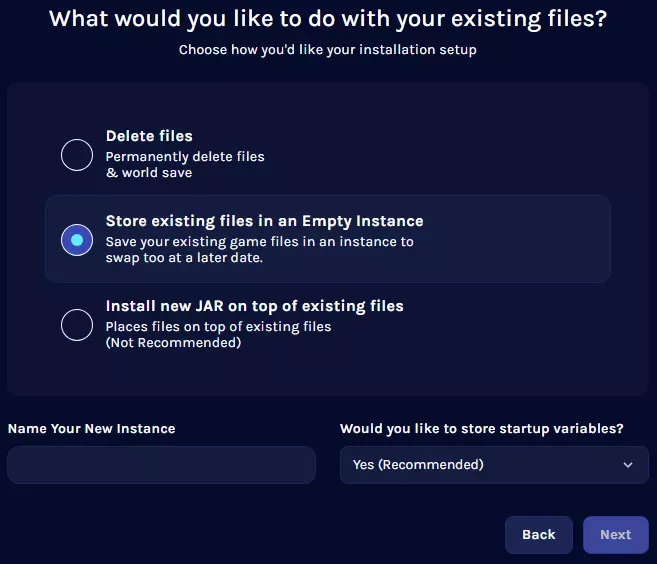Click the "Delete files" option title
Image resolution: width=657 pixels, height=564 pixels.
point(149,136)
